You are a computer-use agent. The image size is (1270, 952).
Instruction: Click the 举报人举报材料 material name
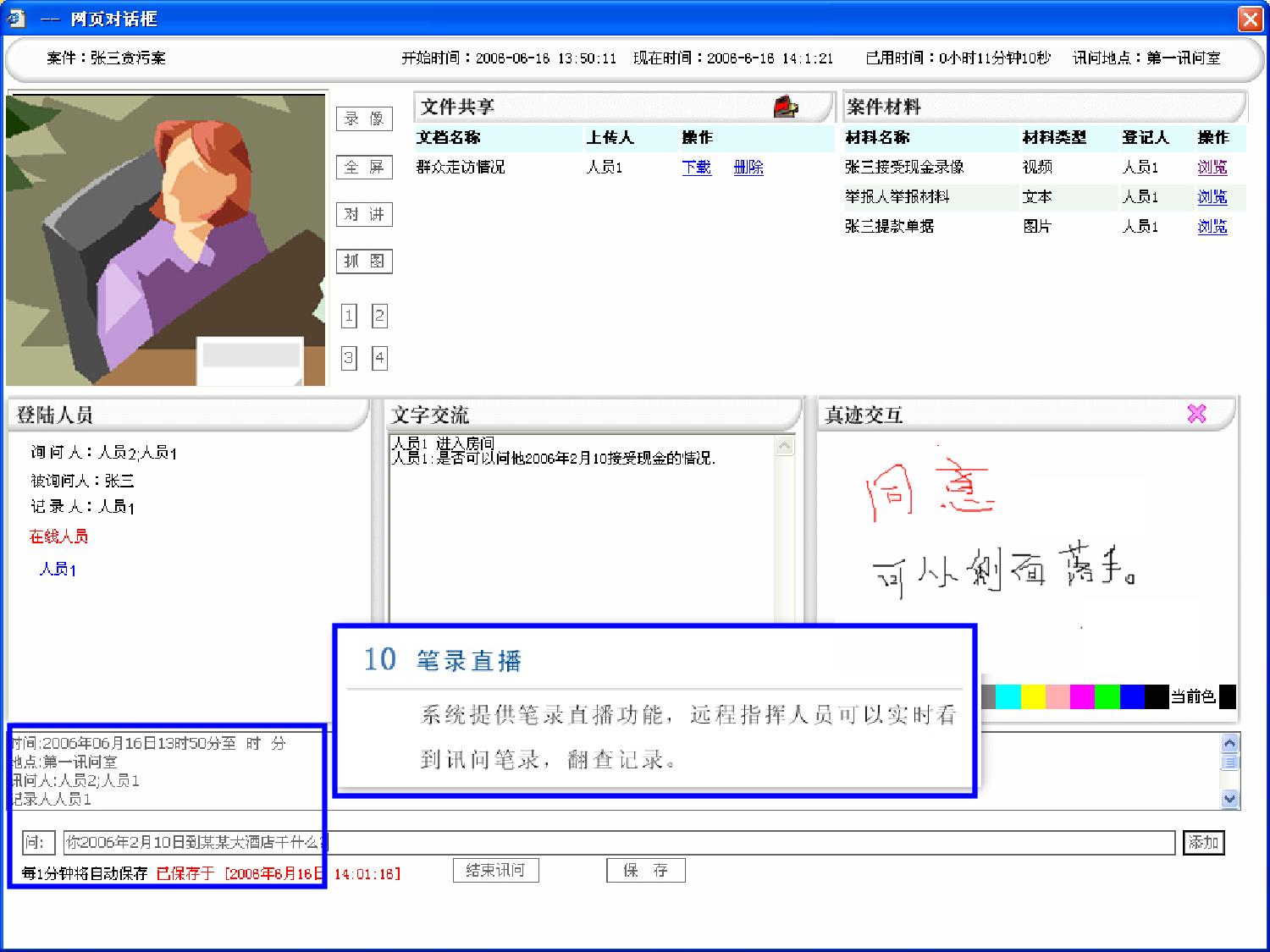[897, 196]
